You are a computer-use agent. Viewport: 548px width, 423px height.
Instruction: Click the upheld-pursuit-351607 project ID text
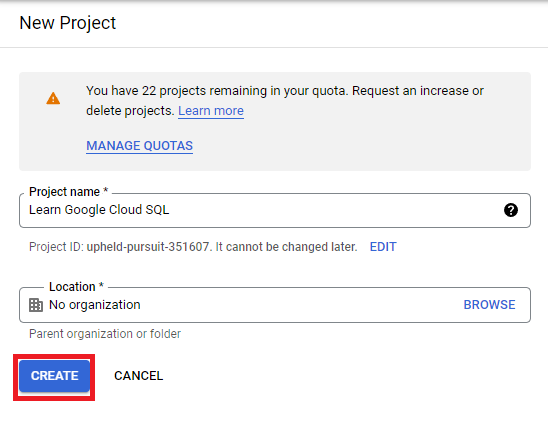tap(147, 247)
